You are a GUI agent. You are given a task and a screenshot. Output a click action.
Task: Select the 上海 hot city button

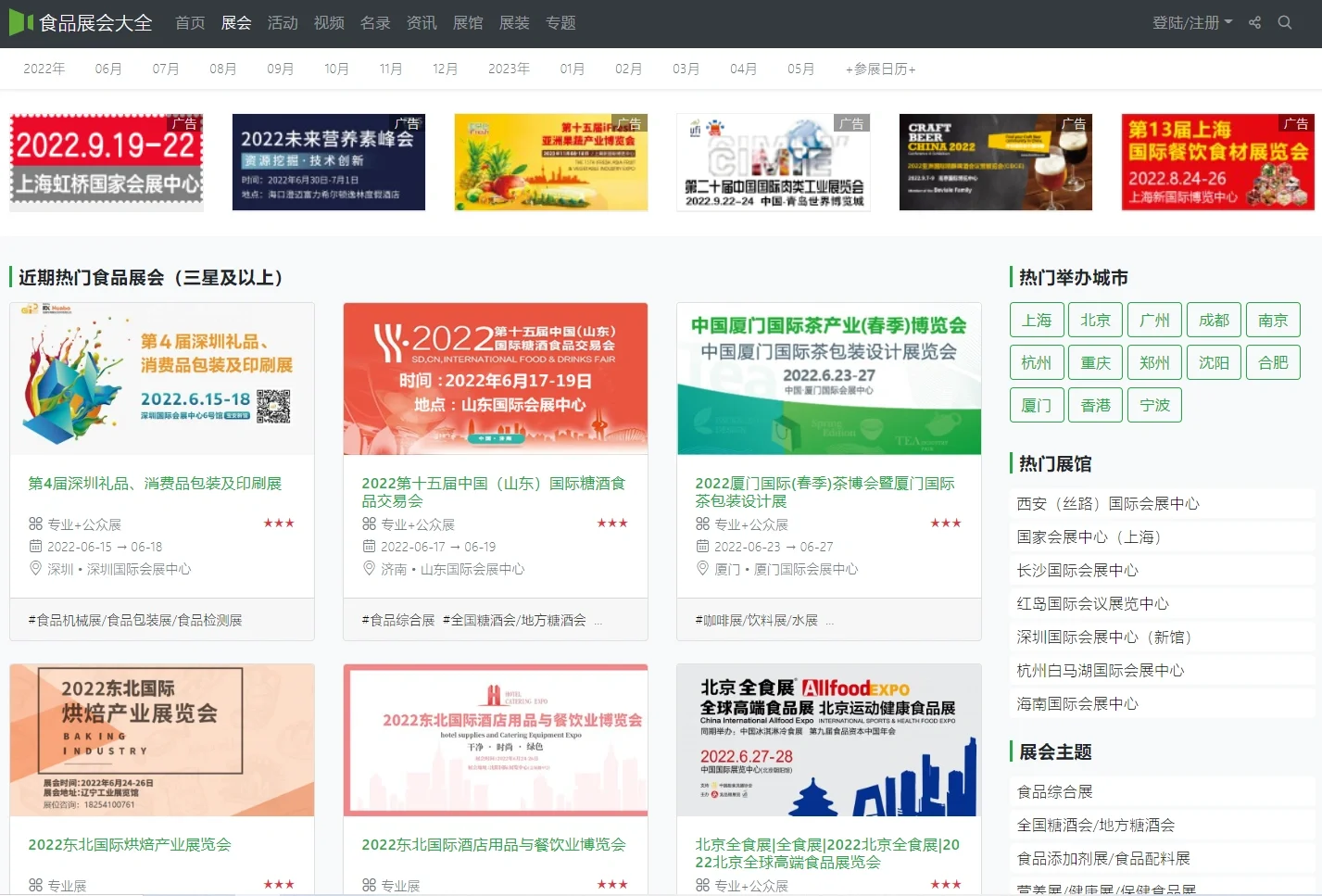(1036, 320)
